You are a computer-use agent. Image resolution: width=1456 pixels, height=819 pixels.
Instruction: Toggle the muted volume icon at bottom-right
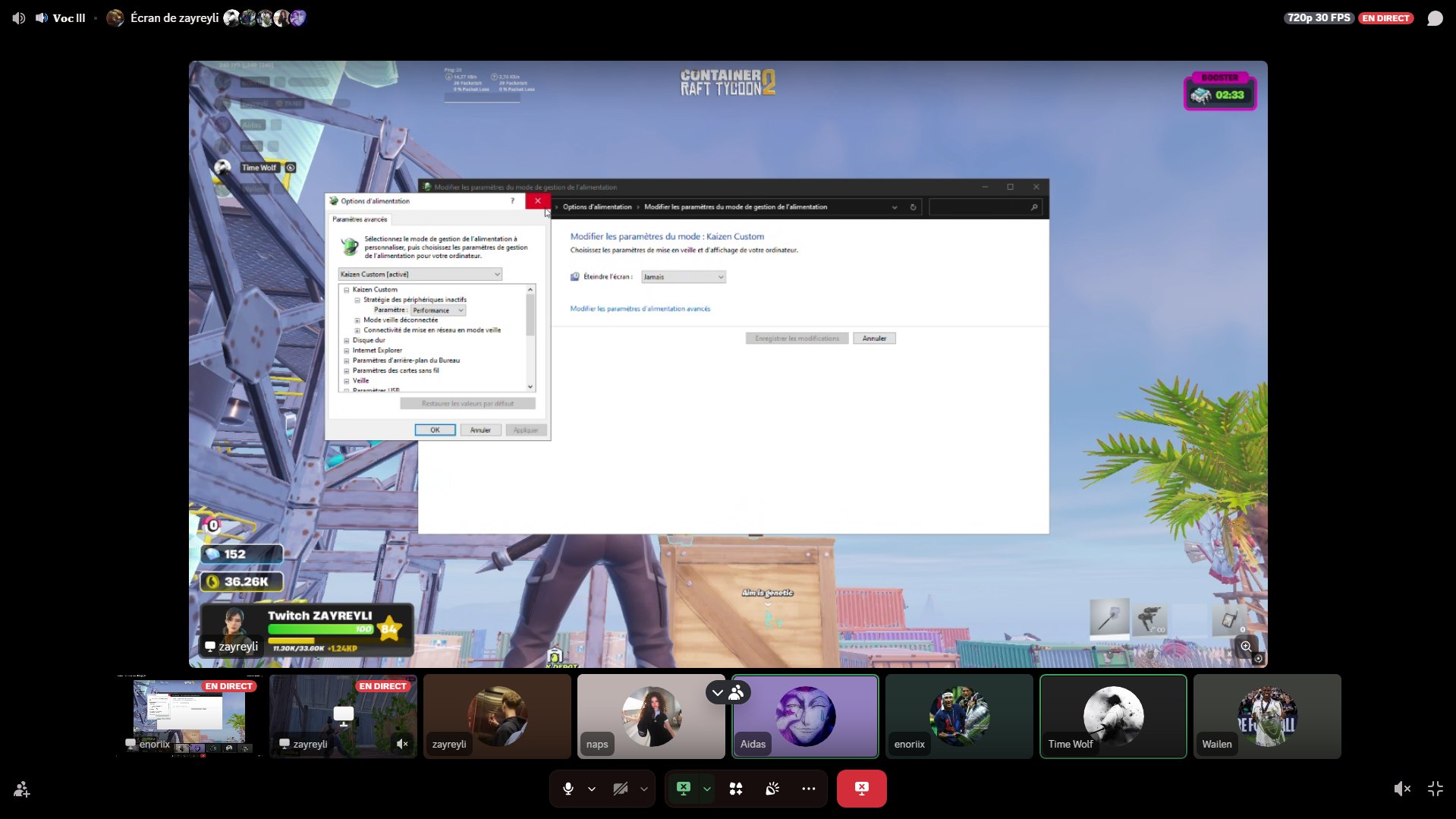pos(1402,789)
